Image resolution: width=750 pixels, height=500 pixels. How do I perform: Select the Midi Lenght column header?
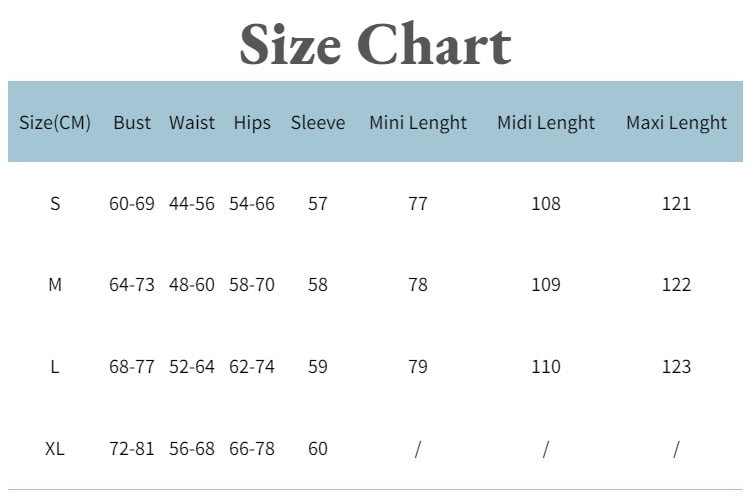point(546,123)
